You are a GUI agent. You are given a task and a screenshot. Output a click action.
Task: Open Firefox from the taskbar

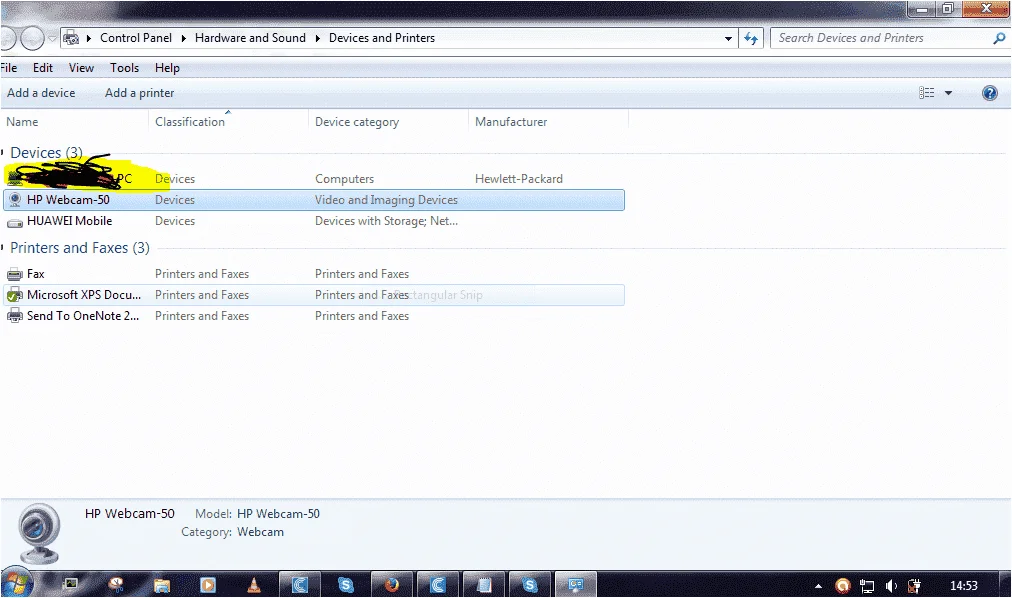point(392,585)
